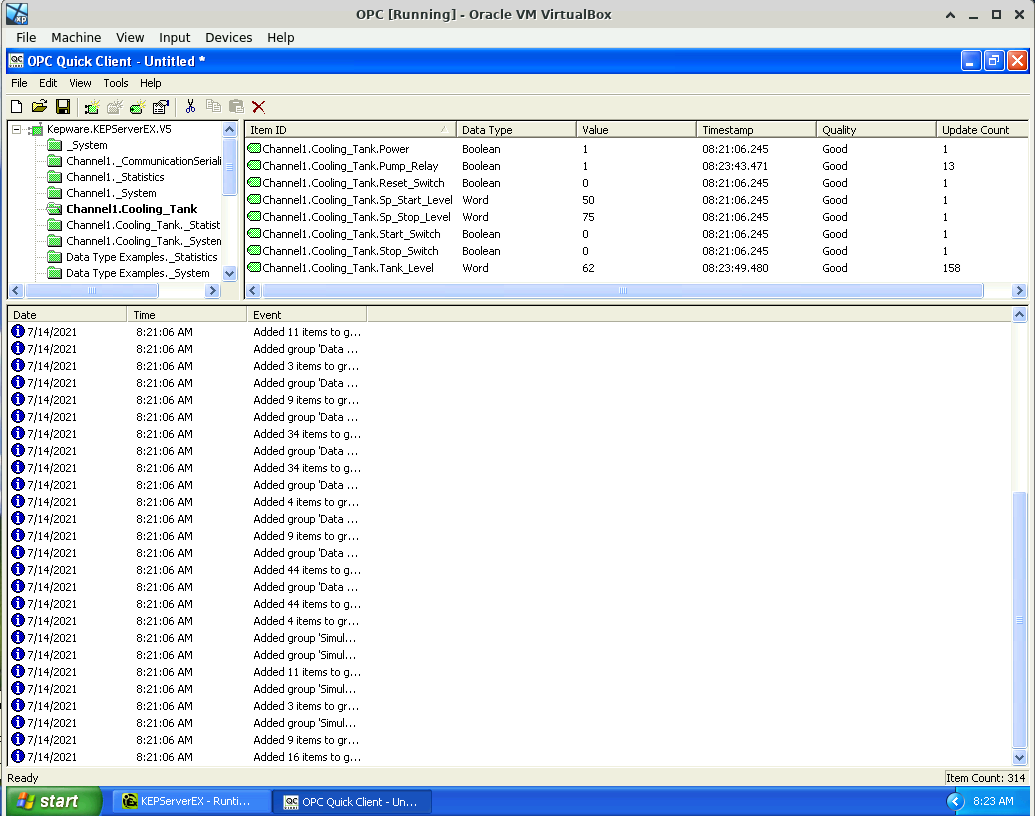The height and width of the screenshot is (816, 1035).
Task: Click the red X Delete icon
Action: click(x=258, y=107)
